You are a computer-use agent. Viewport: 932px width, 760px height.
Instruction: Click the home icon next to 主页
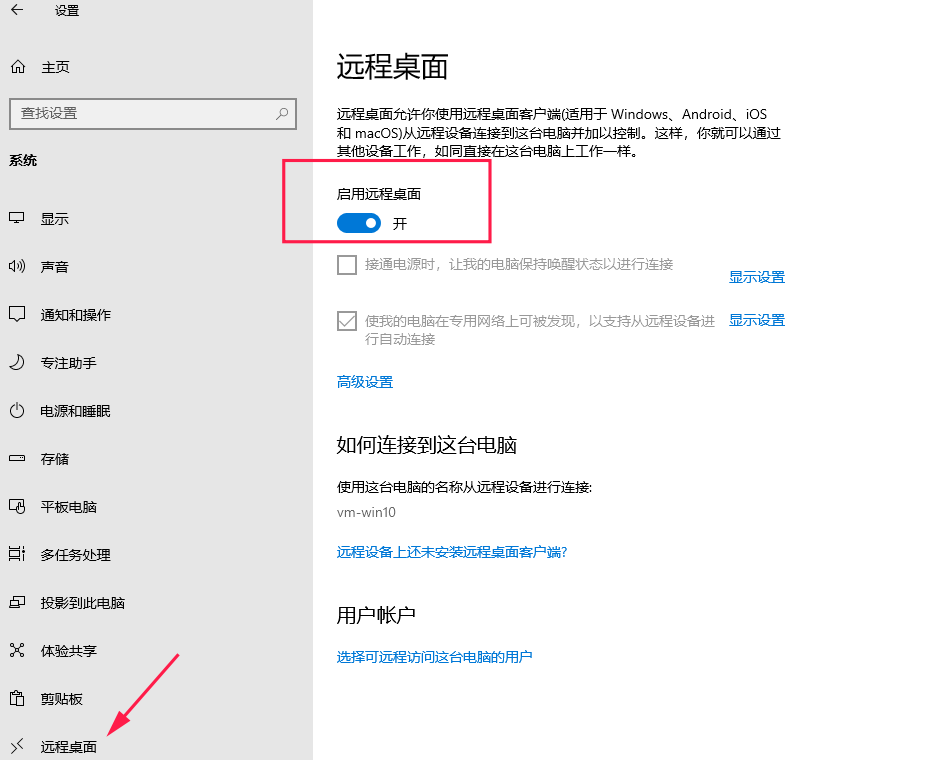17,67
